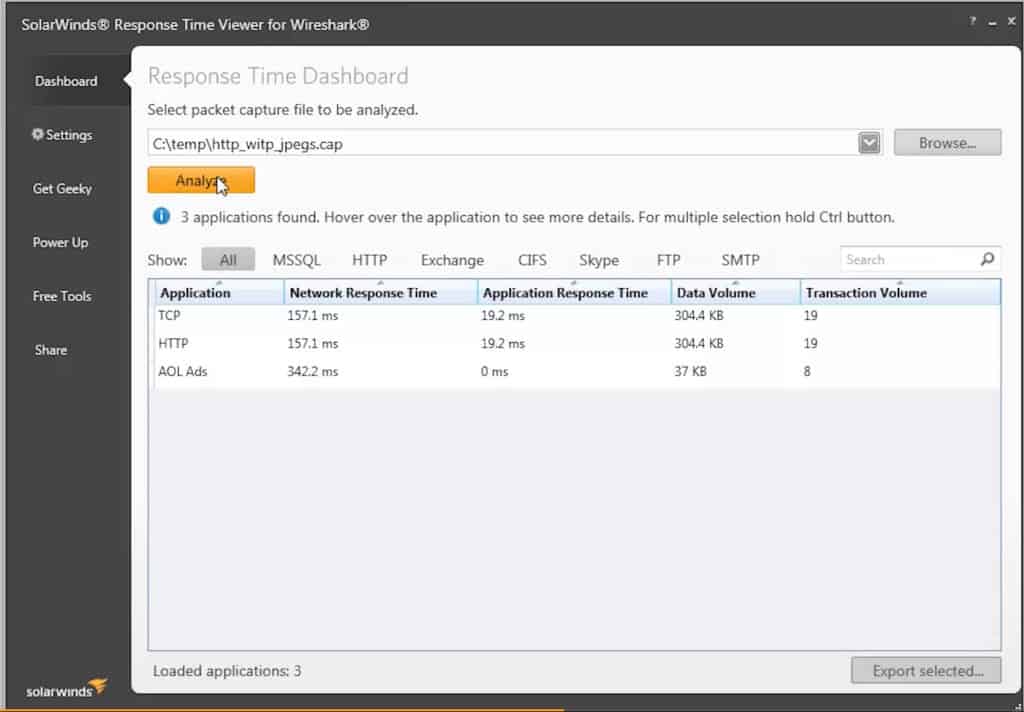Open the Power Up section

pyautogui.click(x=60, y=242)
